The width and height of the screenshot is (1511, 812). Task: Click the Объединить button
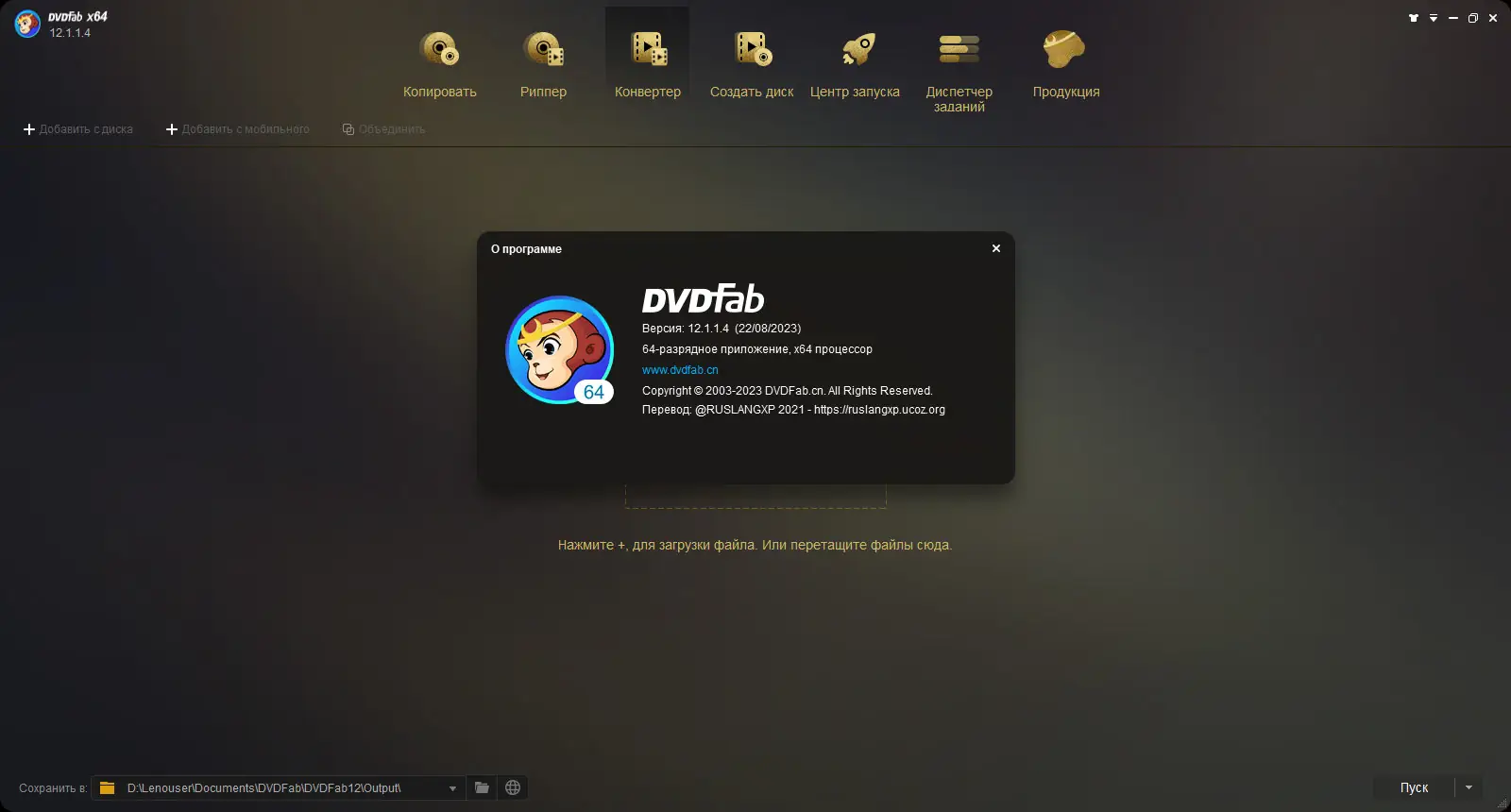[x=383, y=129]
